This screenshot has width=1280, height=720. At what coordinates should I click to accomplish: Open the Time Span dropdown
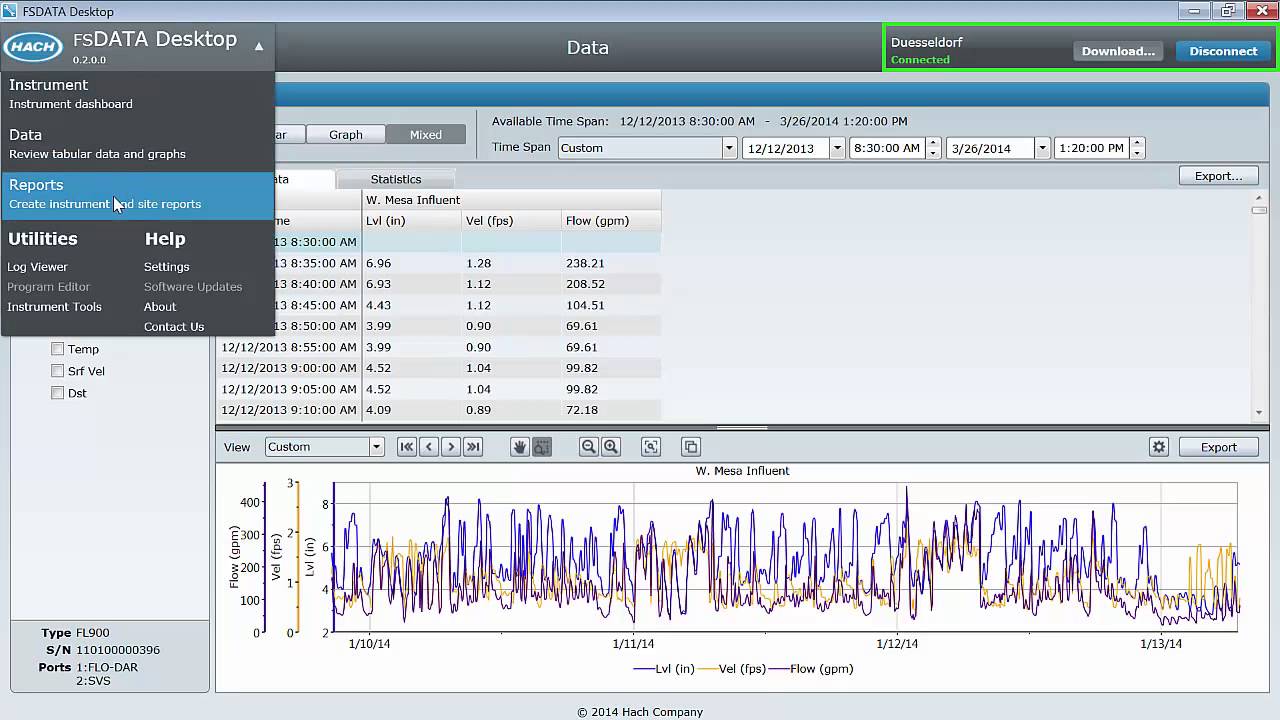click(729, 148)
